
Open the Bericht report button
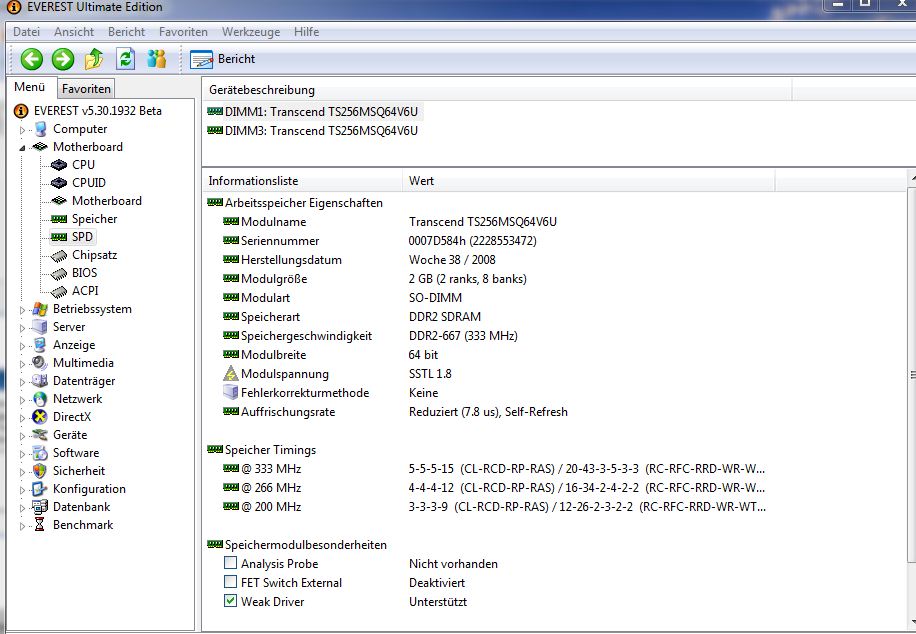pyautogui.click(x=223, y=59)
